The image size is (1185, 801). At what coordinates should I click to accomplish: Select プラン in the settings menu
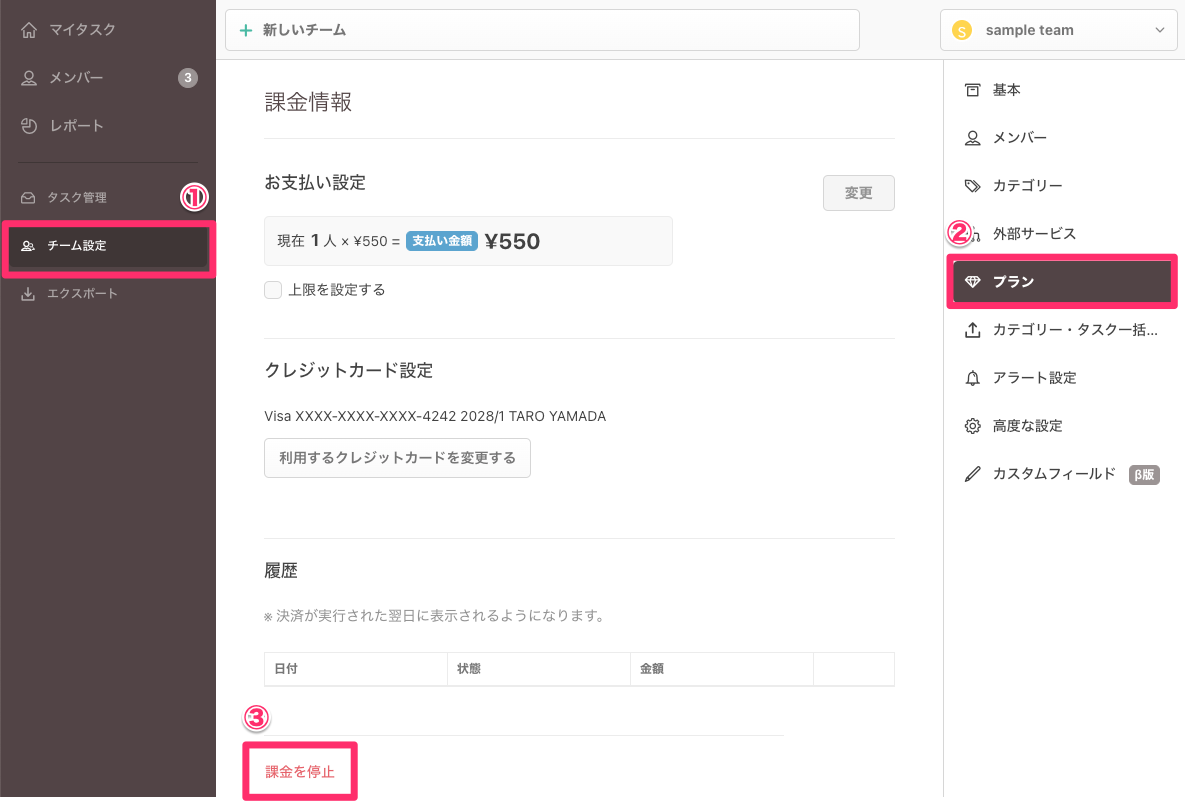click(x=1060, y=282)
